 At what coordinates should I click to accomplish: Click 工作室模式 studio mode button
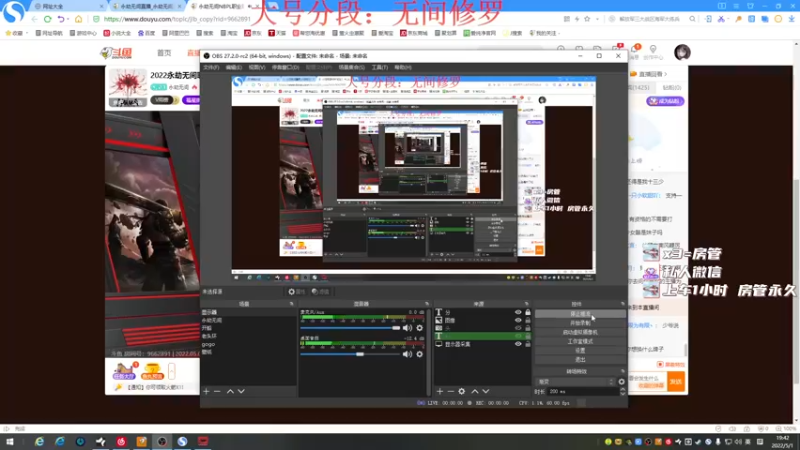pos(581,341)
